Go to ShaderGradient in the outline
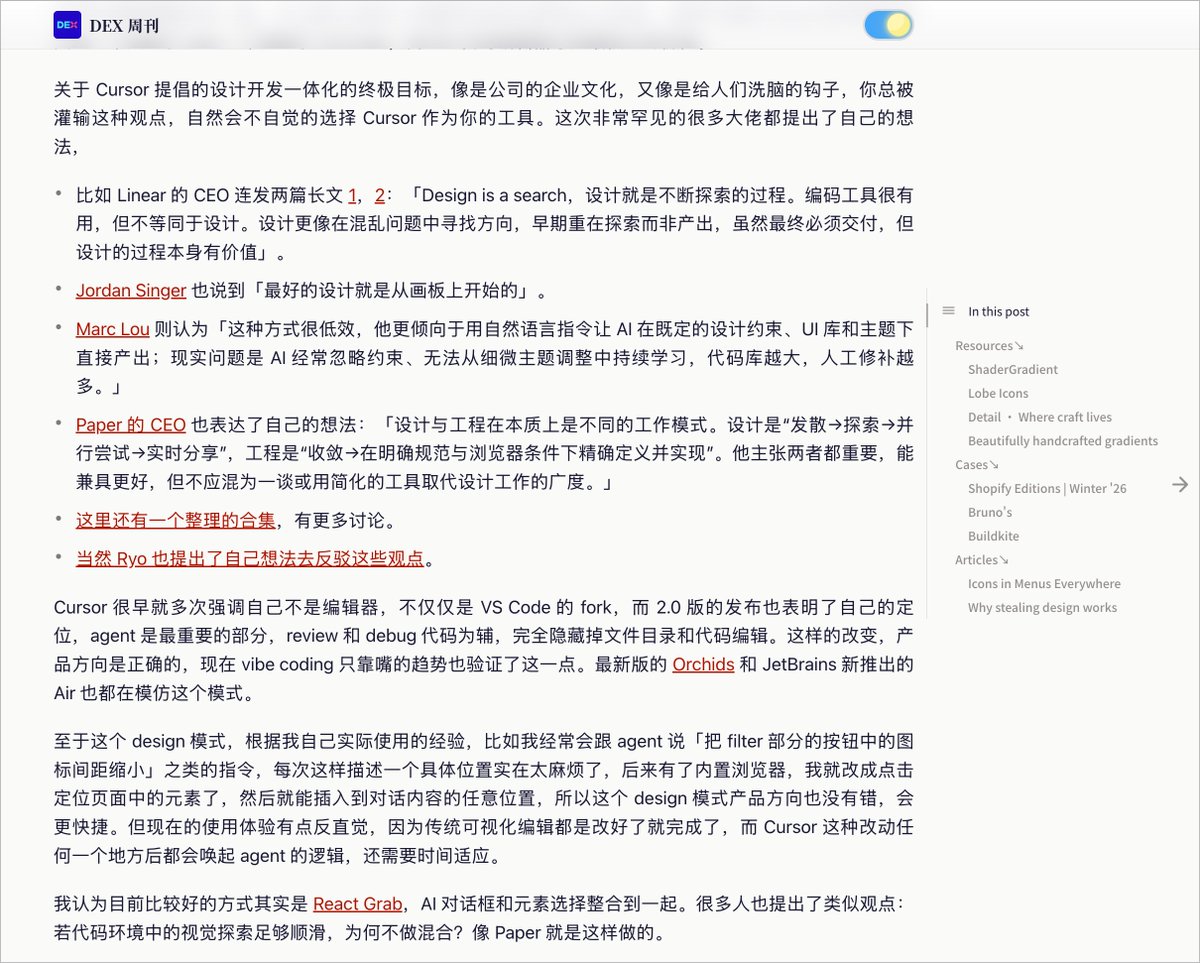 point(1012,370)
